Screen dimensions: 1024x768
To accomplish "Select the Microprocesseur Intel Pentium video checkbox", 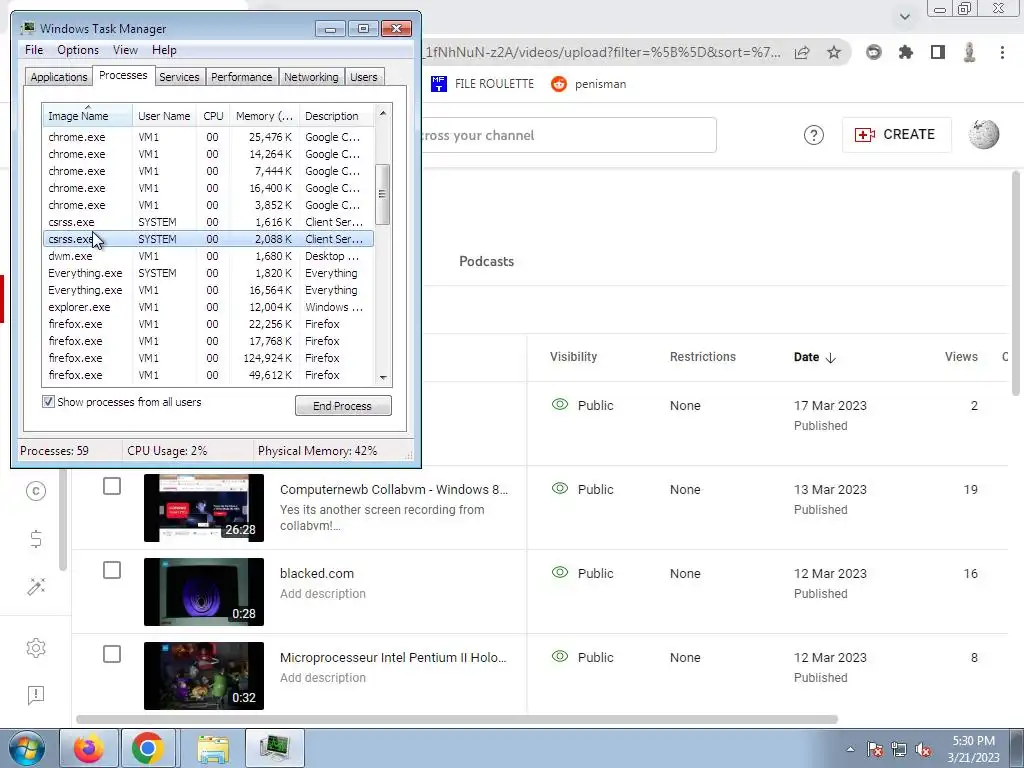I will [112, 654].
